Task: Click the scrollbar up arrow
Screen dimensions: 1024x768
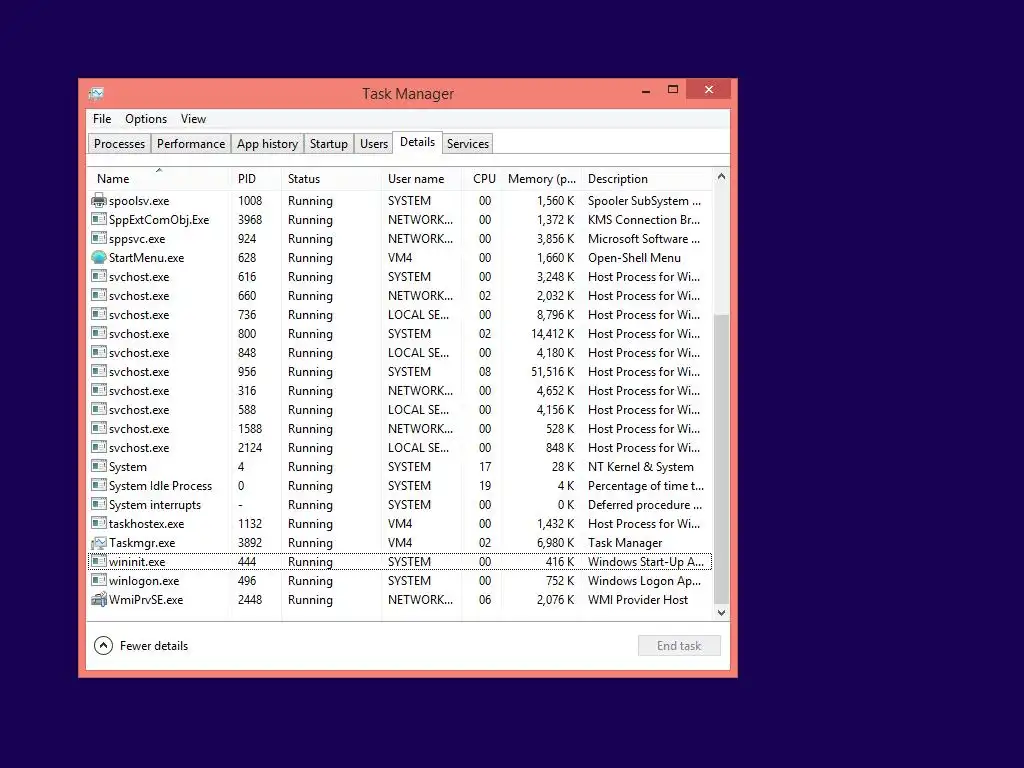Action: (x=721, y=177)
